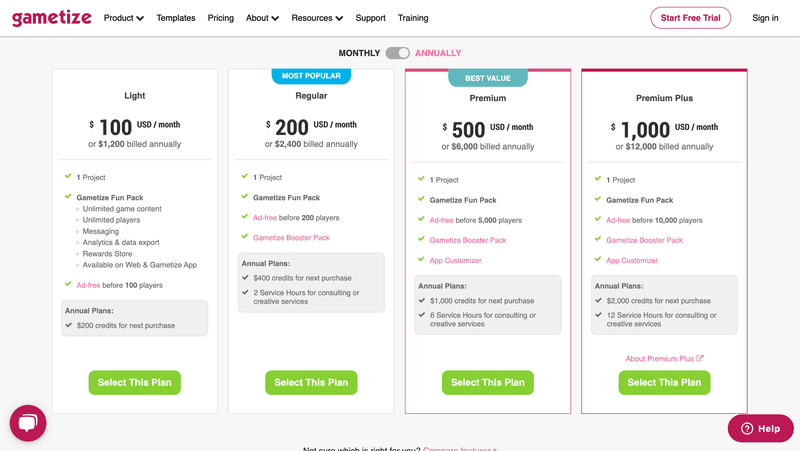The width and height of the screenshot is (800, 451).
Task: Click checkmark icon next to Light's Gametize Fun Pack
Action: click(x=68, y=197)
